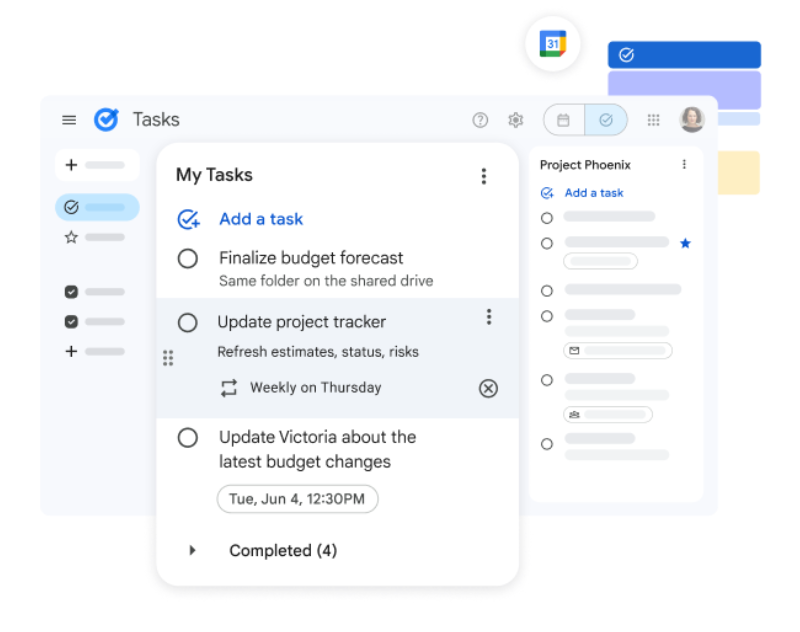Image resolution: width=800 pixels, height=632 pixels.
Task: Open the Settings gear icon
Action: [x=515, y=120]
